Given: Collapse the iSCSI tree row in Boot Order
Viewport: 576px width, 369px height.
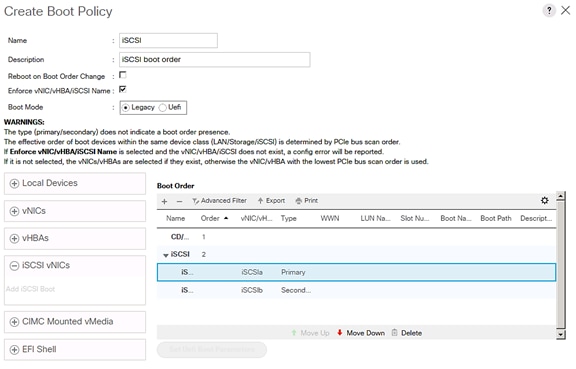Looking at the screenshot, I should point(166,255).
